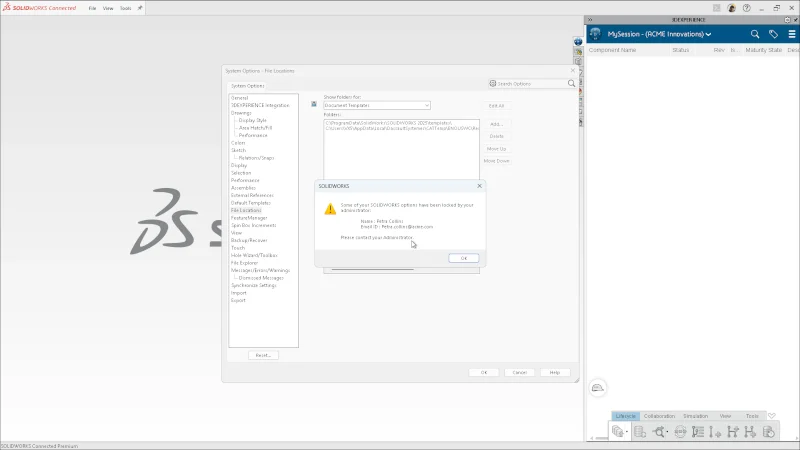Click OK in the SOLIDWORKS warning dialog
Viewport: 800px width, 450px height.
tap(463, 258)
